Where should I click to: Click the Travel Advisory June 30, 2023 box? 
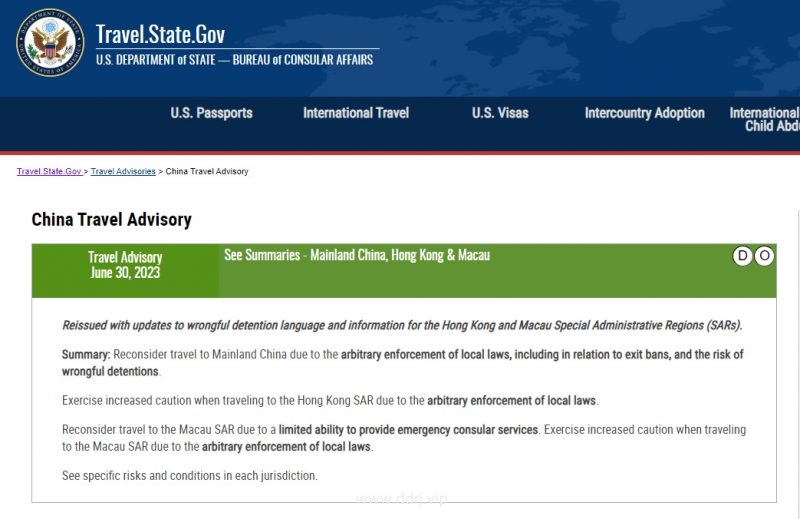(x=125, y=270)
